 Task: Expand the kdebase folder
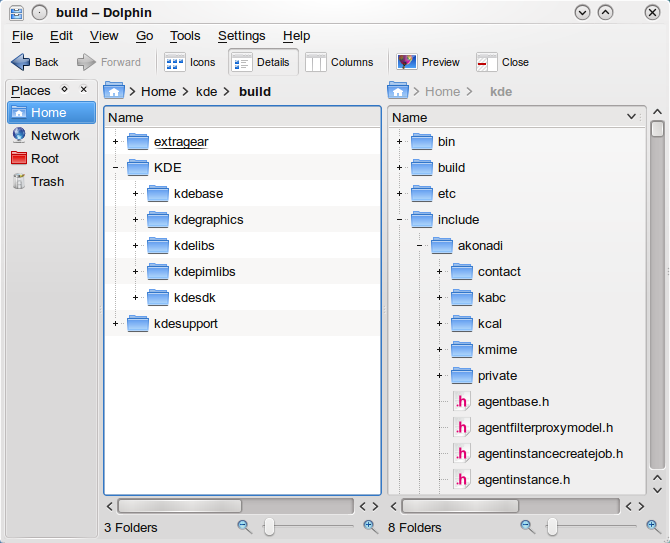click(x=135, y=194)
